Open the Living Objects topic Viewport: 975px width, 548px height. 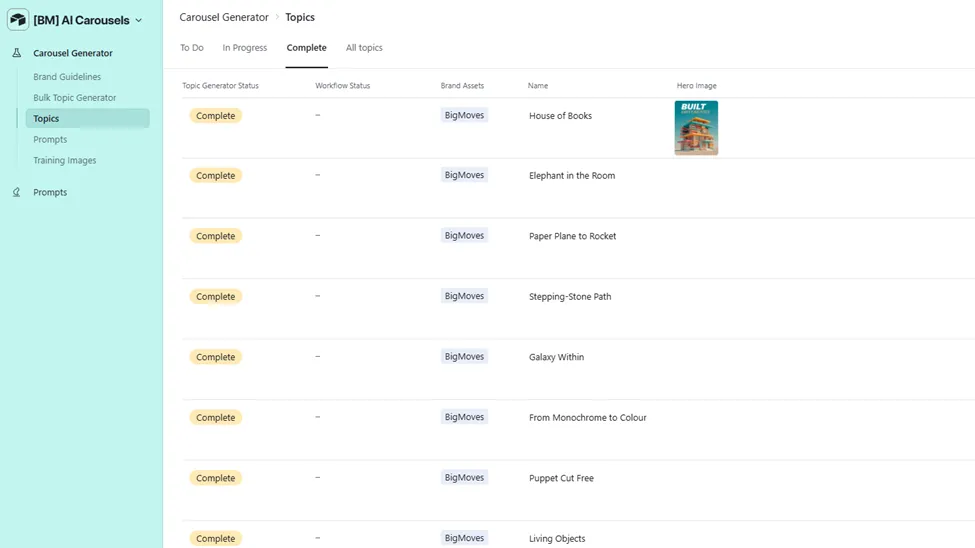point(557,539)
